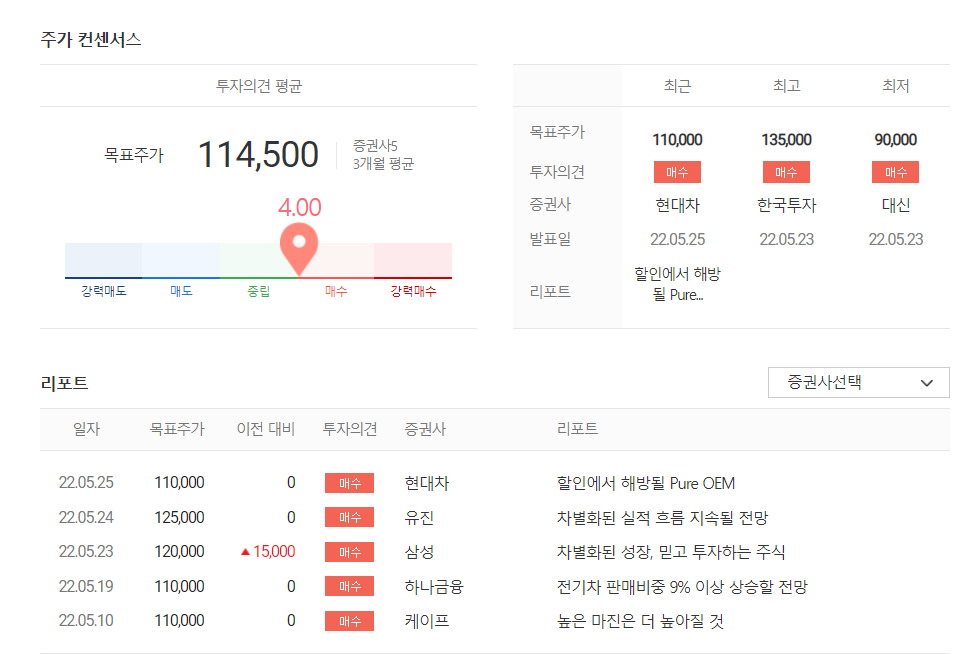Click date 22.05.24 in report list

[86, 518]
